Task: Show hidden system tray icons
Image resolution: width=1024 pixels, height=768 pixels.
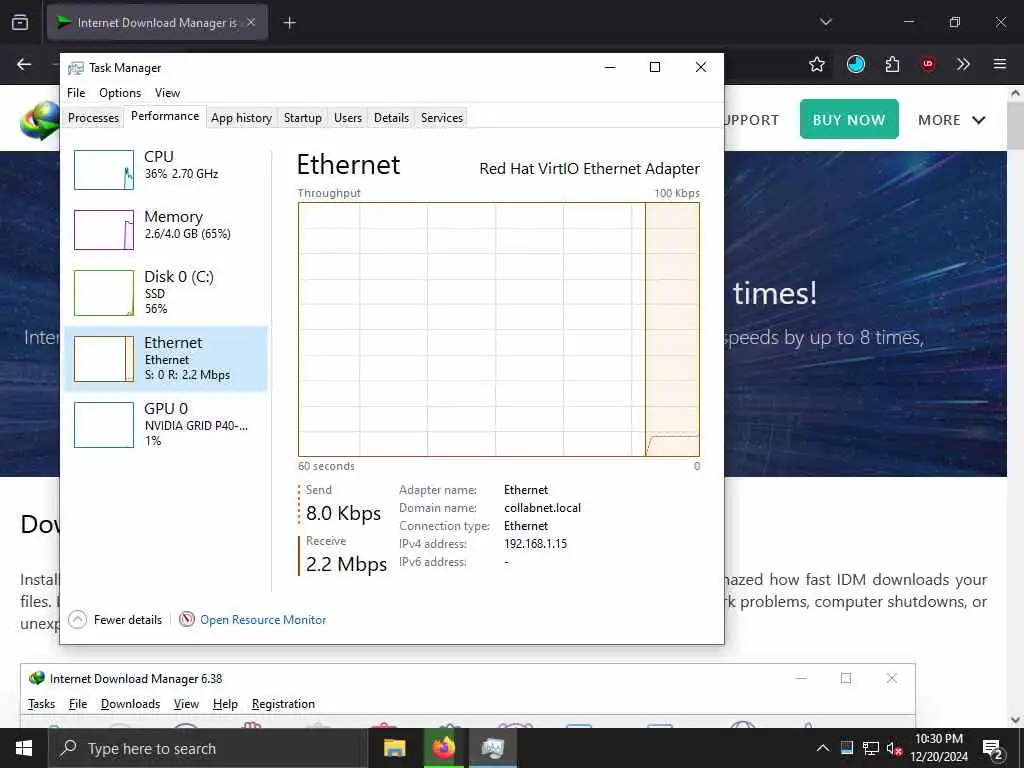Action: point(823,748)
